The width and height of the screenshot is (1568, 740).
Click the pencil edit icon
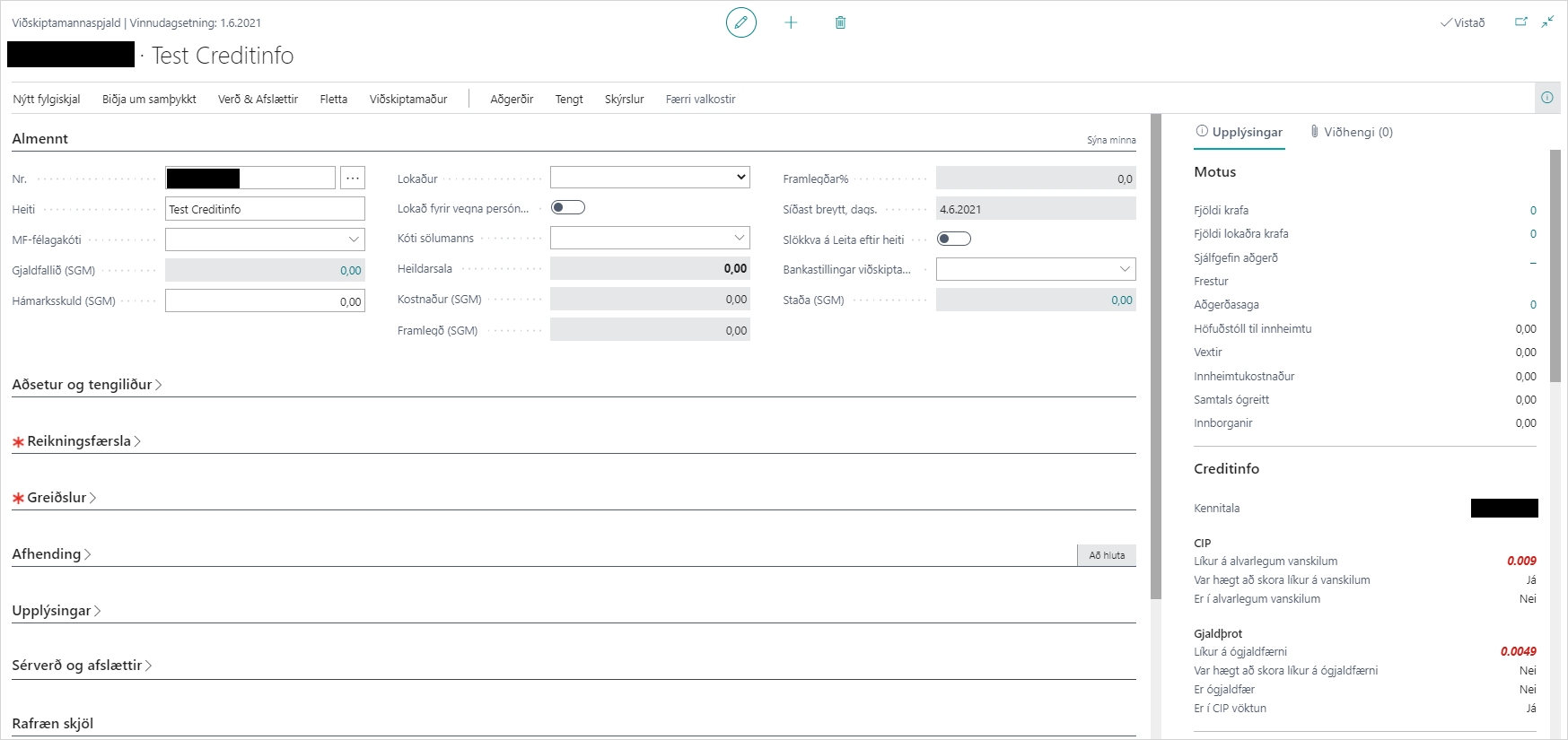tap(740, 22)
